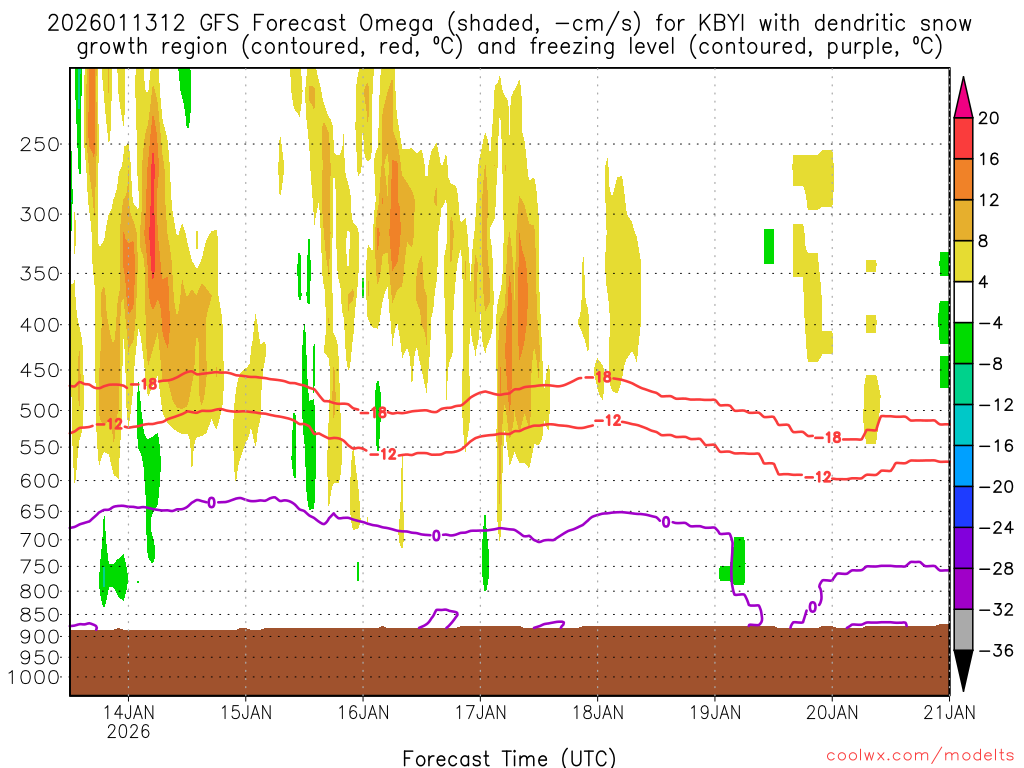Click the 500 pressure level label
This screenshot has height=768, width=1024.
pyautogui.click(x=40, y=411)
